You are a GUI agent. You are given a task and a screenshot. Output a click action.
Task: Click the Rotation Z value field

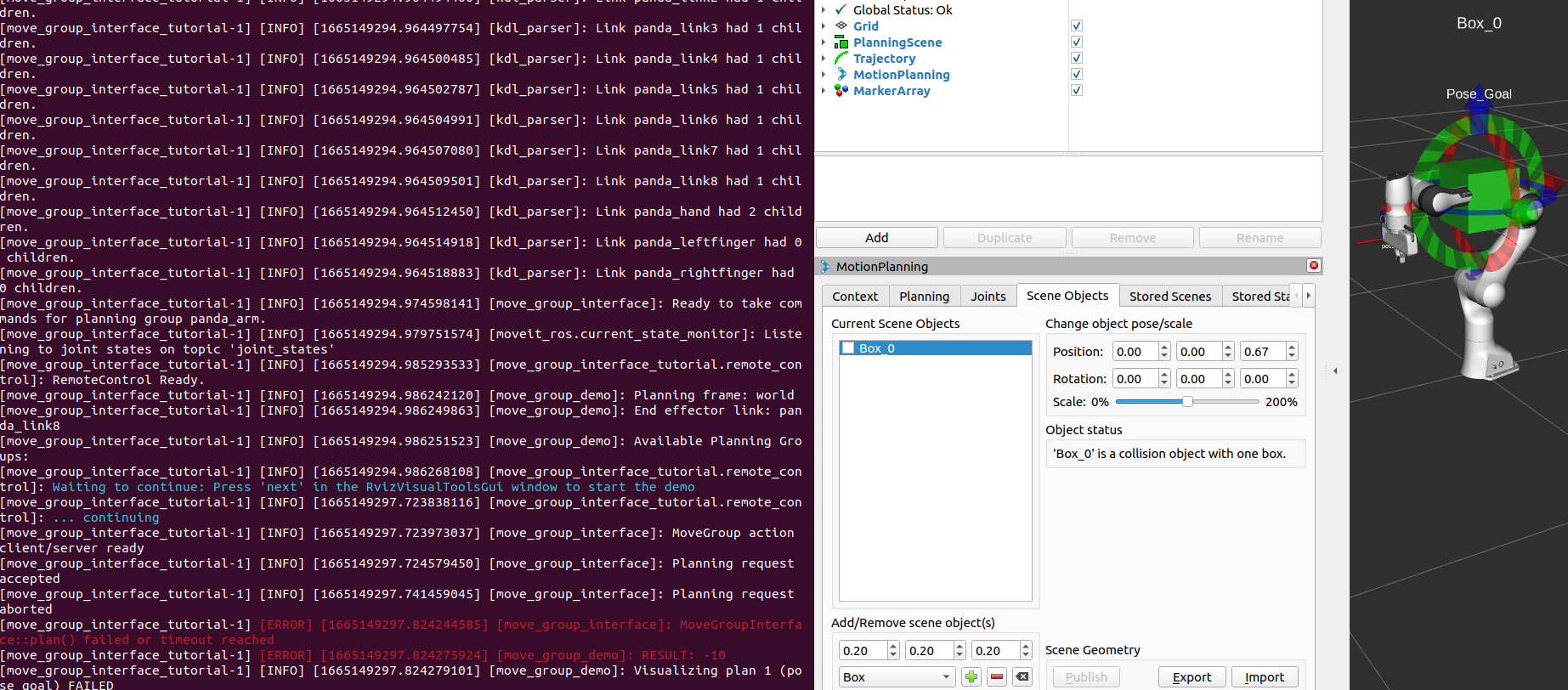coord(1263,379)
